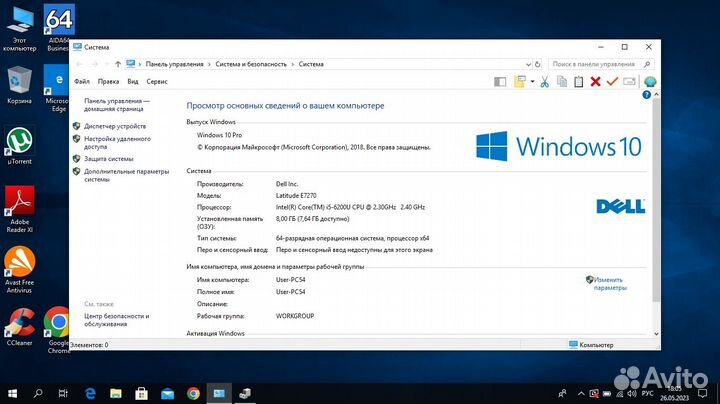Screen dimensions: 720x404
Task: Open Дополнительные параметры системы
Action: (126, 175)
